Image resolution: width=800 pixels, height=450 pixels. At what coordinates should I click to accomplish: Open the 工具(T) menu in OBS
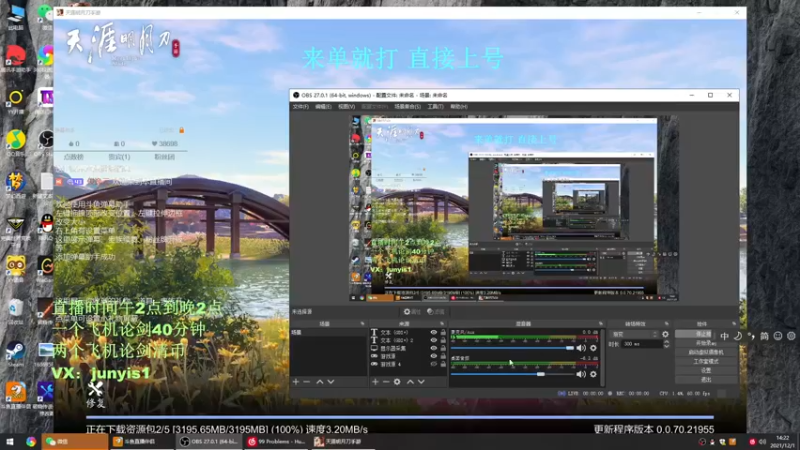pyautogui.click(x=435, y=107)
